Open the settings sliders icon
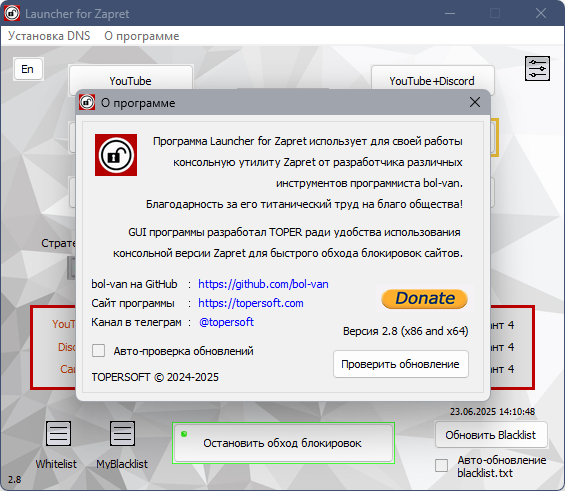565x491 pixels. (x=537, y=68)
